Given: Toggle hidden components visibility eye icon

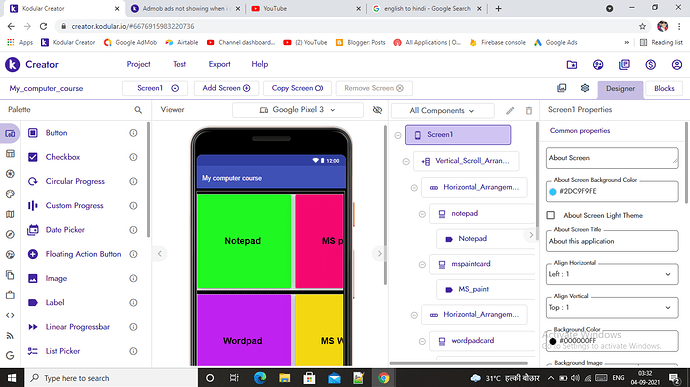Looking at the screenshot, I should [377, 110].
